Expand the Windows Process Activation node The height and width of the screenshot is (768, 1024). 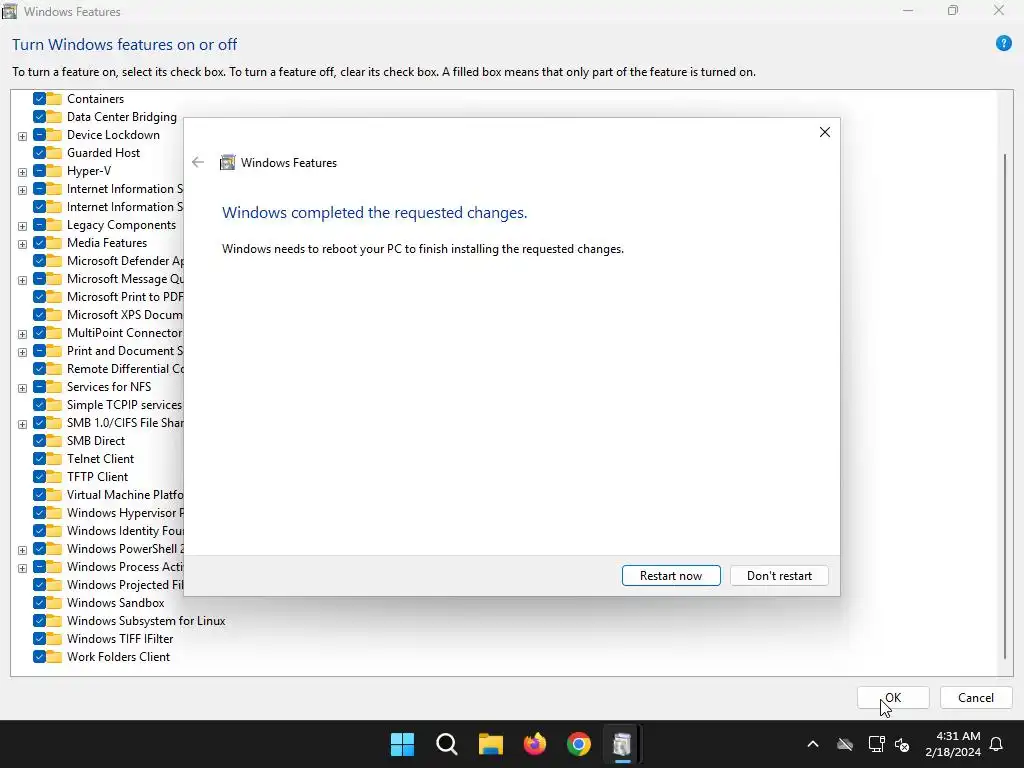pyautogui.click(x=22, y=568)
